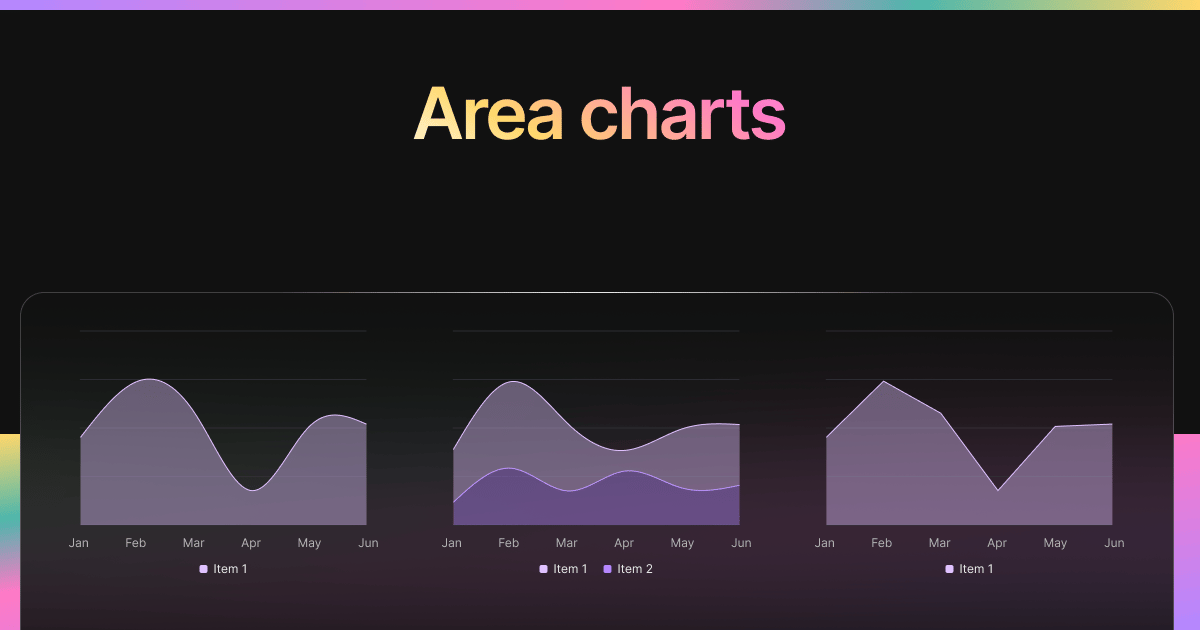Click the May axis label on the middle chart
This screenshot has width=1200, height=630.
click(682, 543)
